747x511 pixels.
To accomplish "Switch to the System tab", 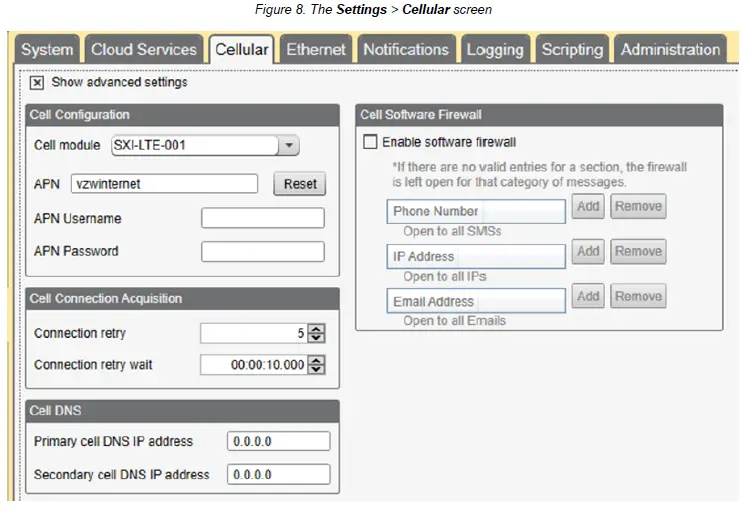I will [x=47, y=49].
